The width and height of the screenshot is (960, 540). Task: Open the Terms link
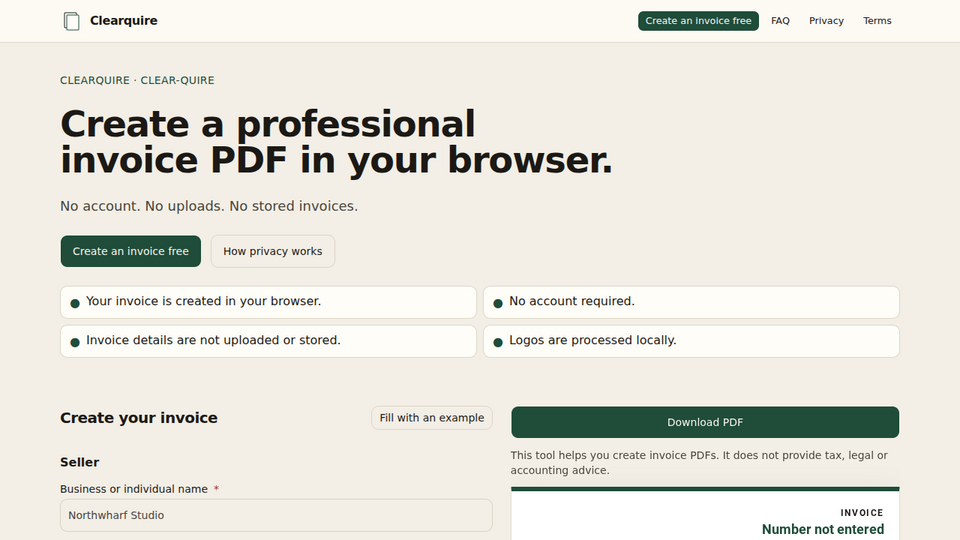(x=877, y=21)
